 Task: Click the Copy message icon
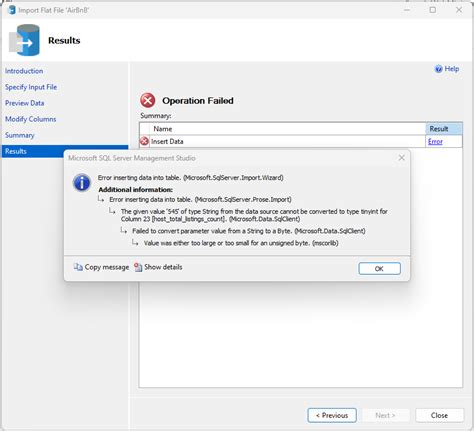(78, 267)
